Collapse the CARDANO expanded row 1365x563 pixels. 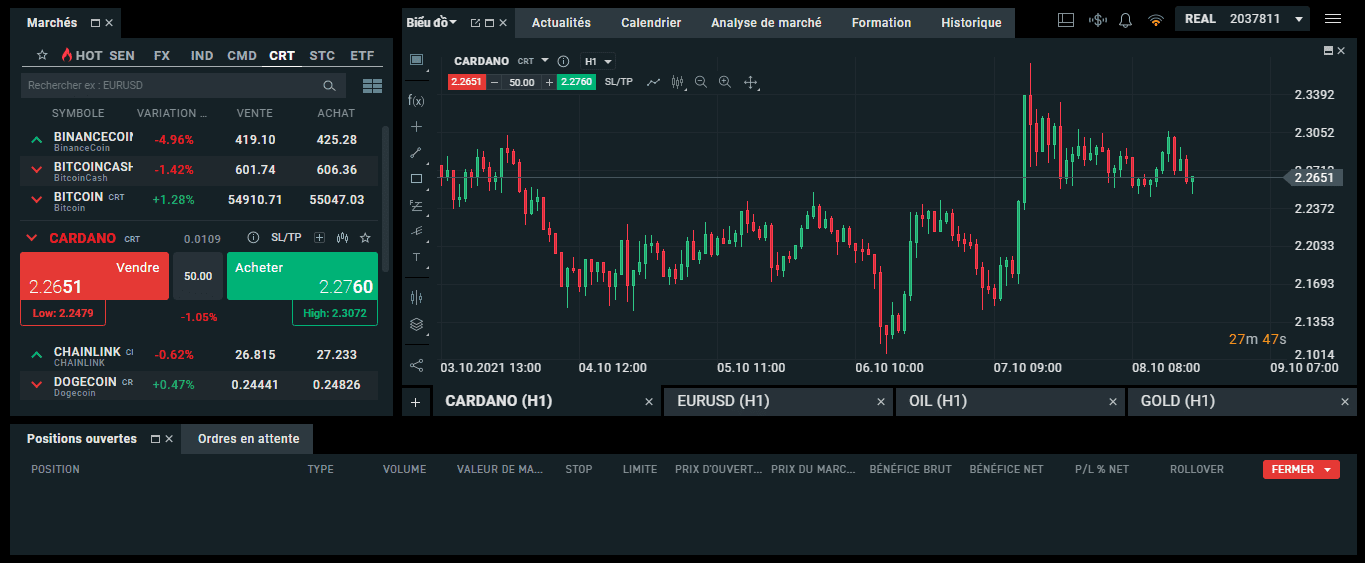click(31, 238)
